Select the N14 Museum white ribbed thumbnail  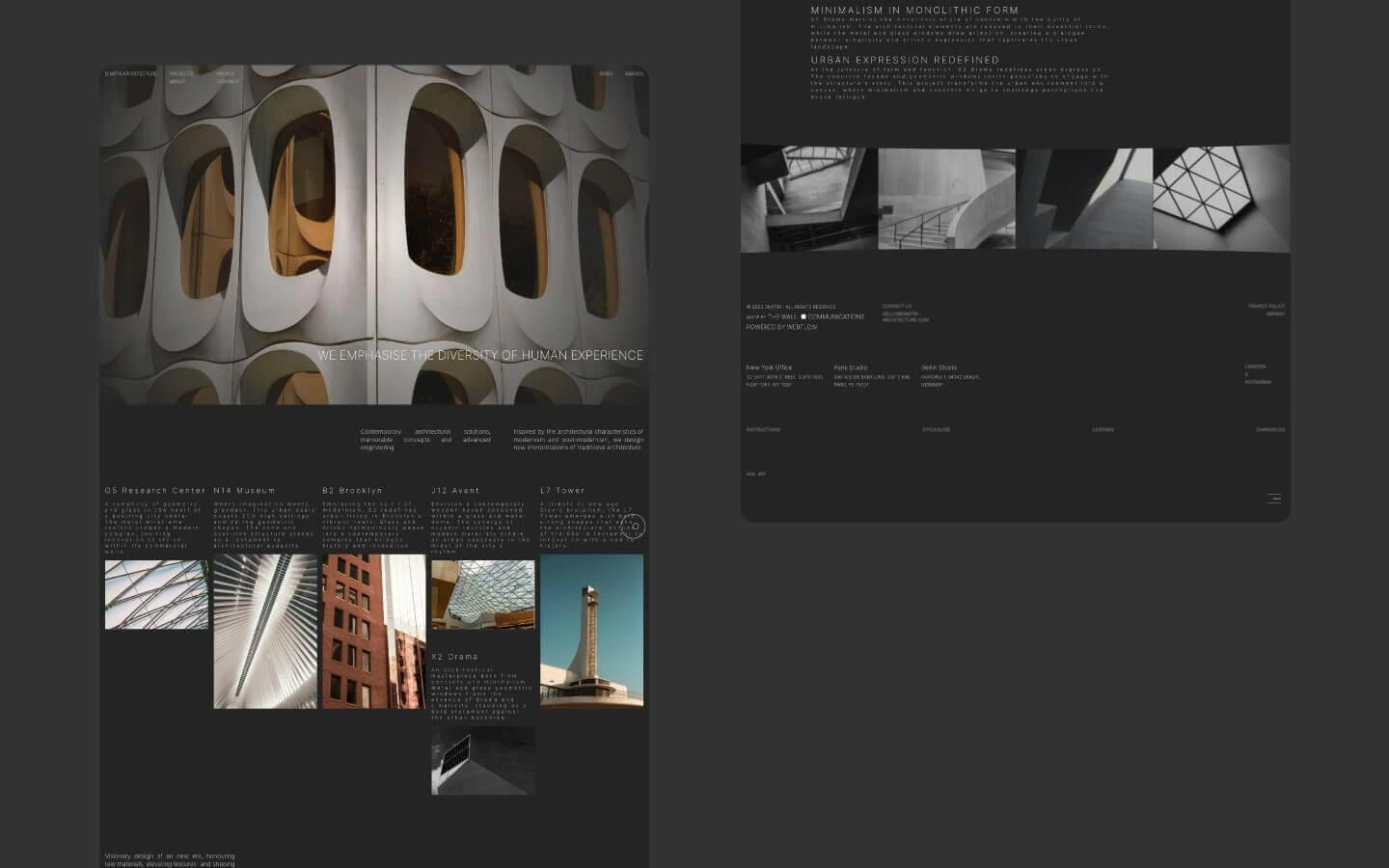pyautogui.click(x=265, y=631)
